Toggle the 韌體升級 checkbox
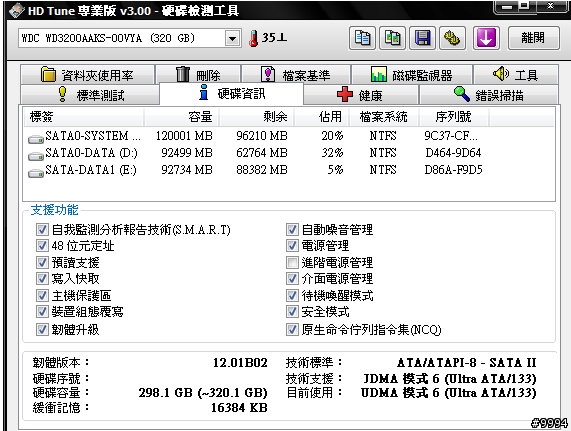 (x=42, y=330)
